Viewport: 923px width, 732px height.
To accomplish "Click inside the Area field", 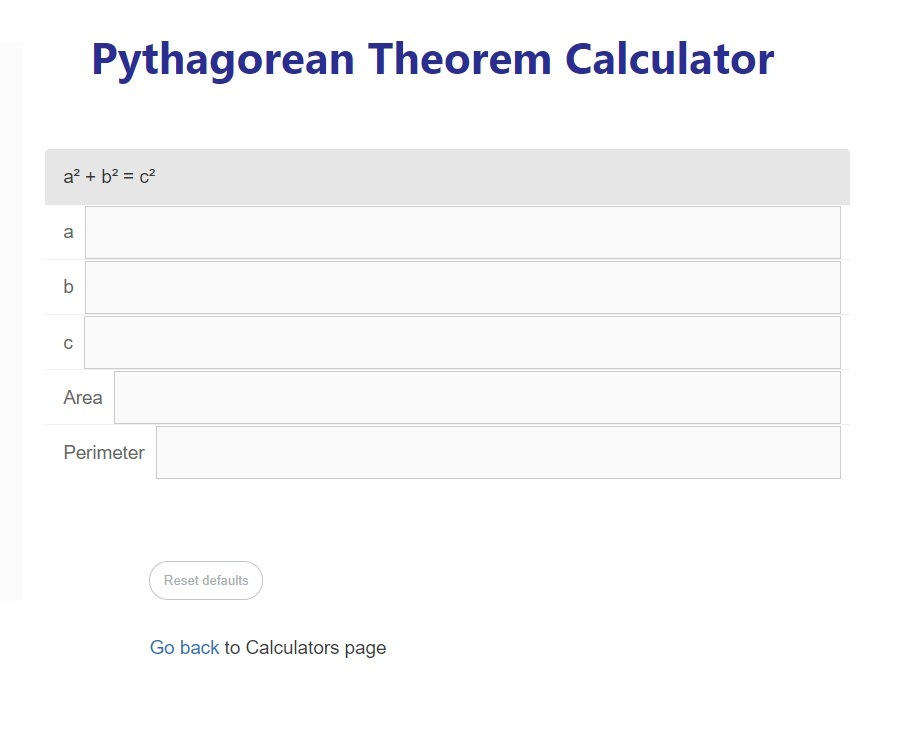I will click(x=477, y=397).
